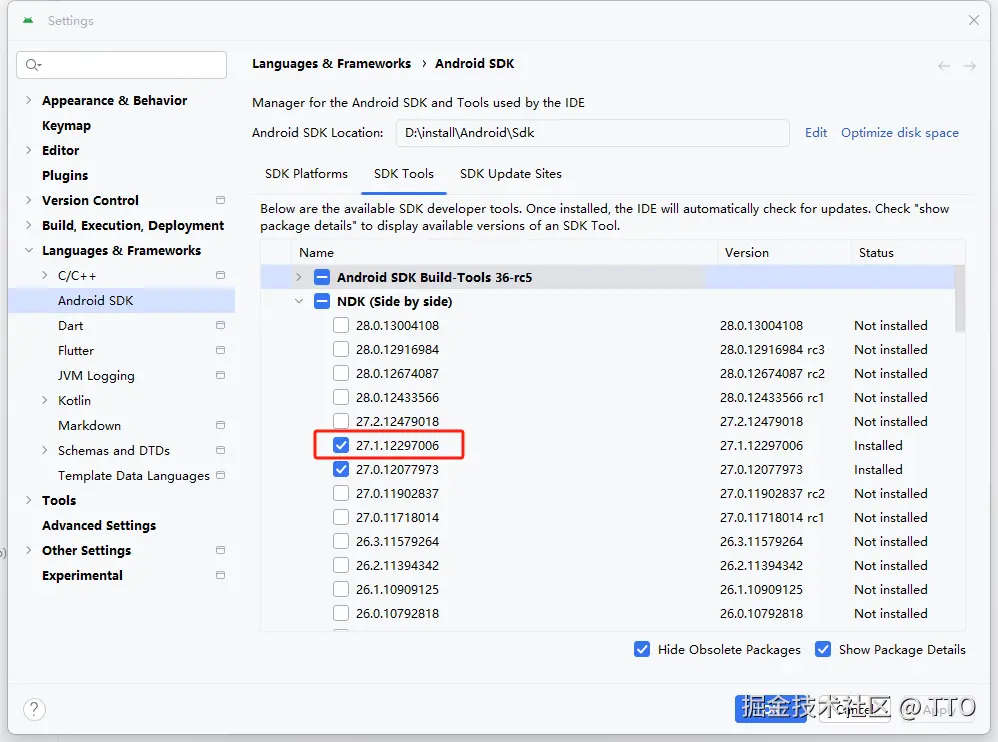The height and width of the screenshot is (742, 998).
Task: Expand Android SDK Build-Tools 36-rc5 row
Action: point(299,277)
